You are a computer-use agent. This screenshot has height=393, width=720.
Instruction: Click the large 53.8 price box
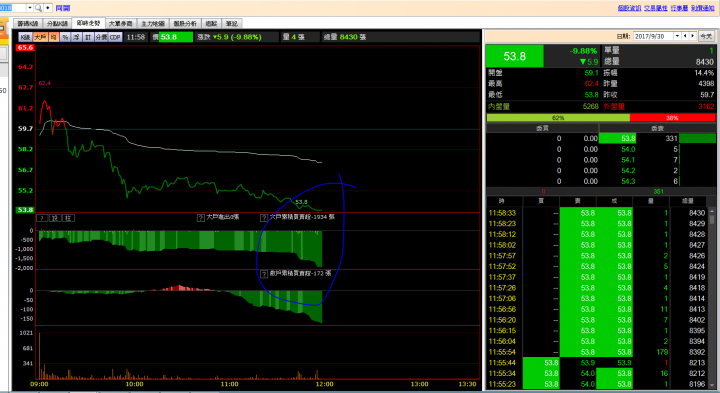coord(515,56)
